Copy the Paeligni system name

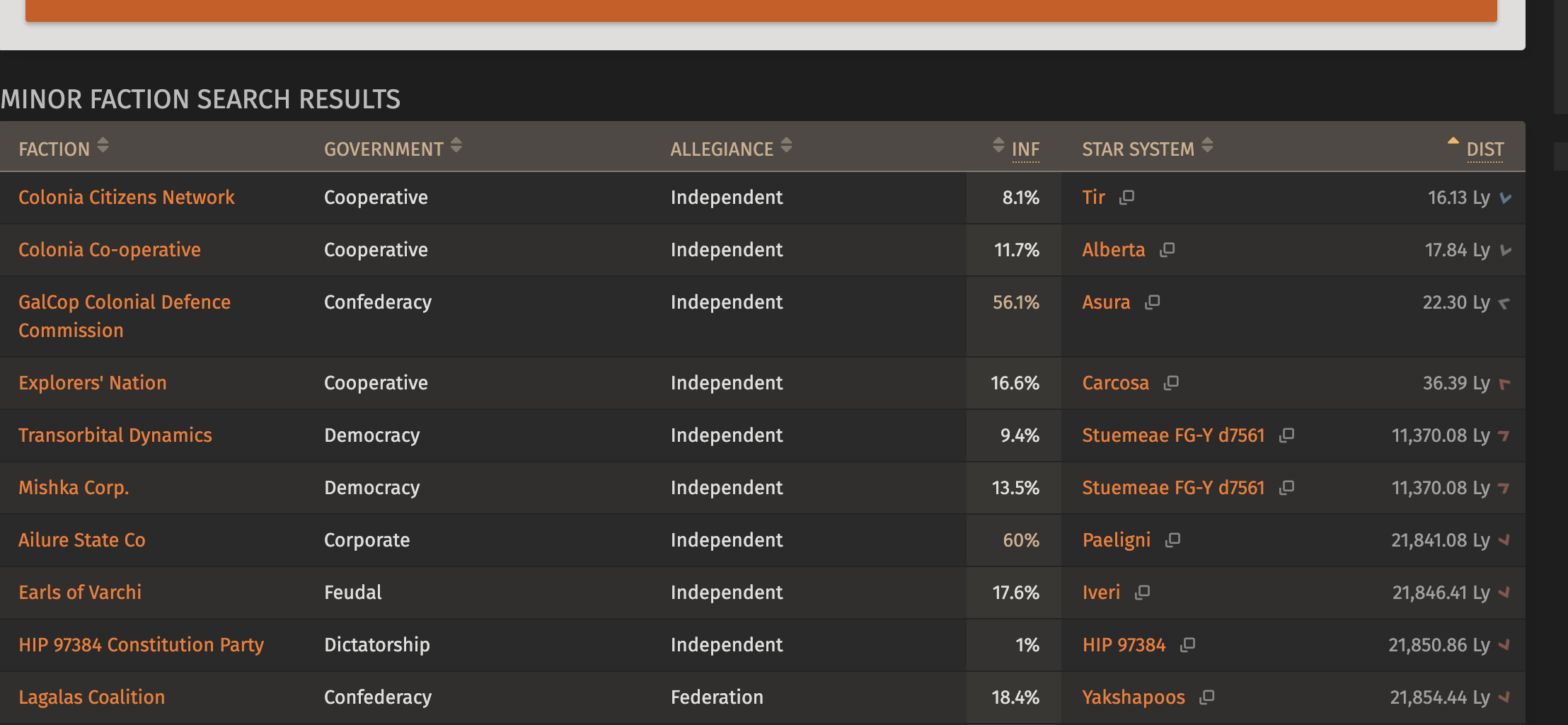tap(1172, 540)
